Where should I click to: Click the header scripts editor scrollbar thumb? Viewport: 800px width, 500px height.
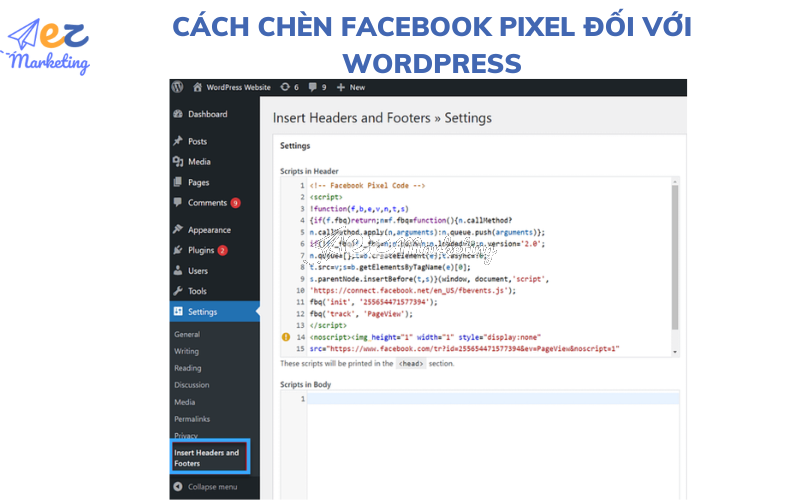coord(675,257)
